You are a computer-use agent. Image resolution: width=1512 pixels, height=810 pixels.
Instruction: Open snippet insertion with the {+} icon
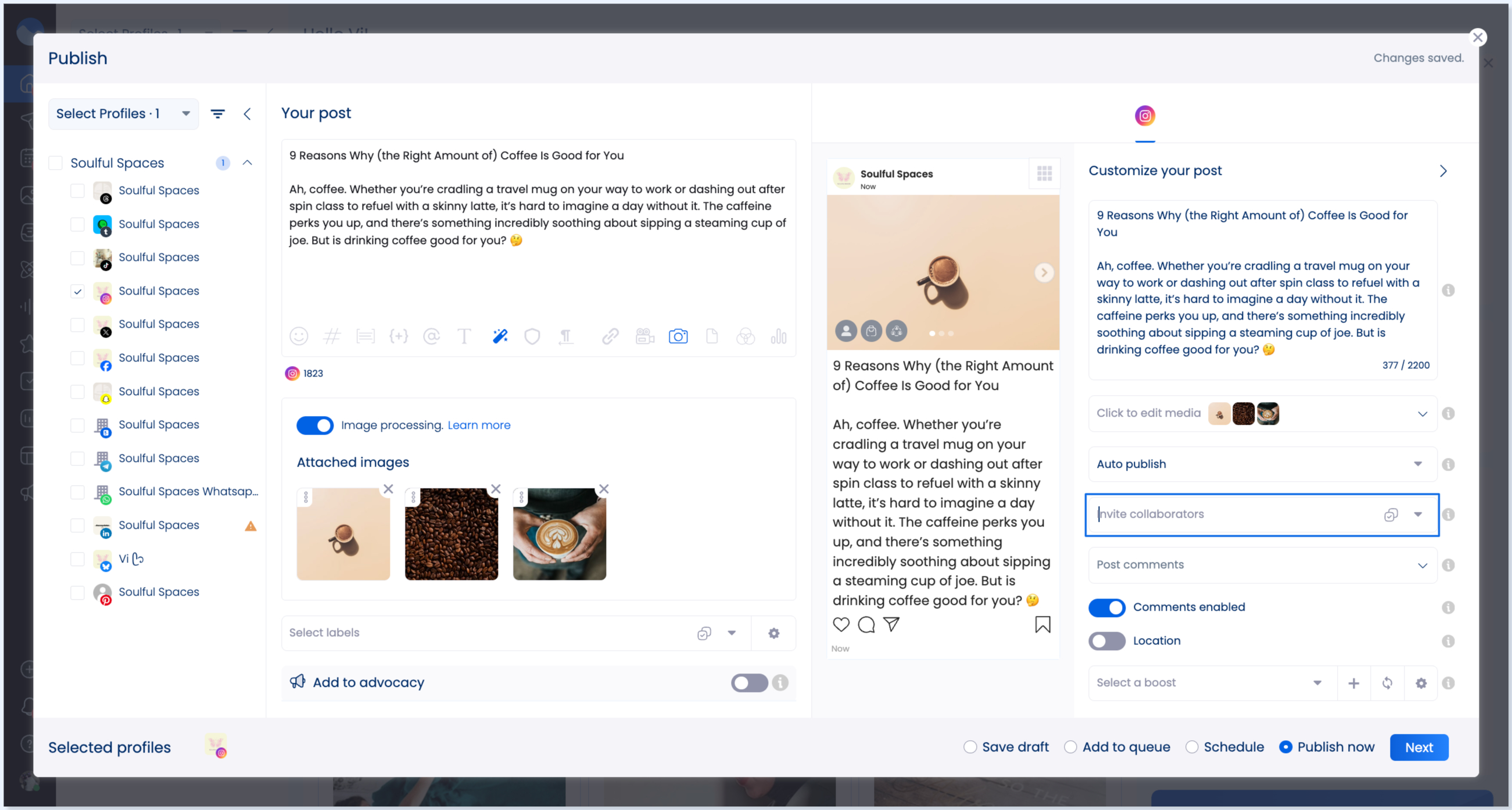[400, 336]
